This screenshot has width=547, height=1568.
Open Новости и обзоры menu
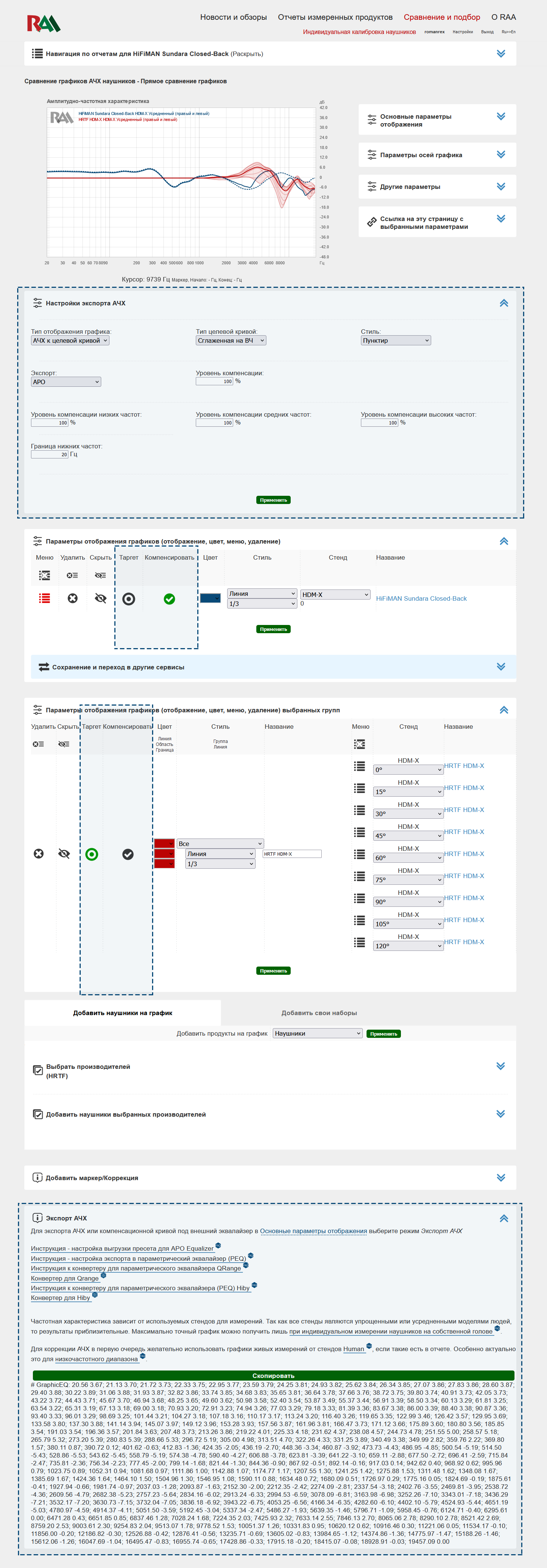(x=233, y=17)
